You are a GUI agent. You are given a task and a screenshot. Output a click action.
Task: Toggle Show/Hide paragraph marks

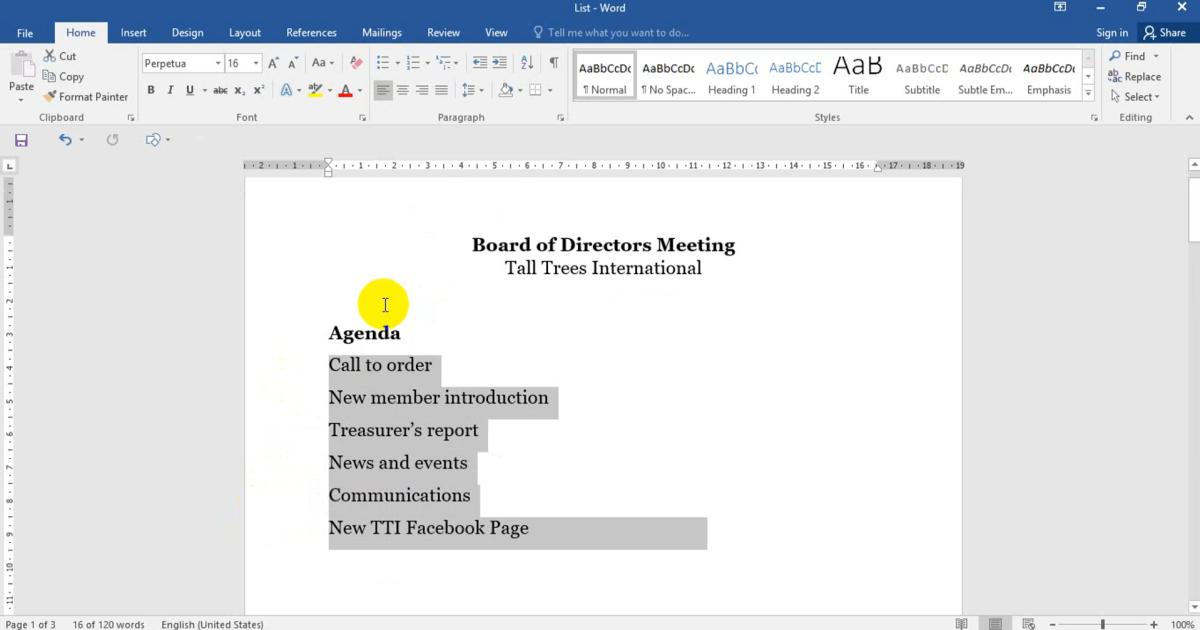tap(553, 63)
